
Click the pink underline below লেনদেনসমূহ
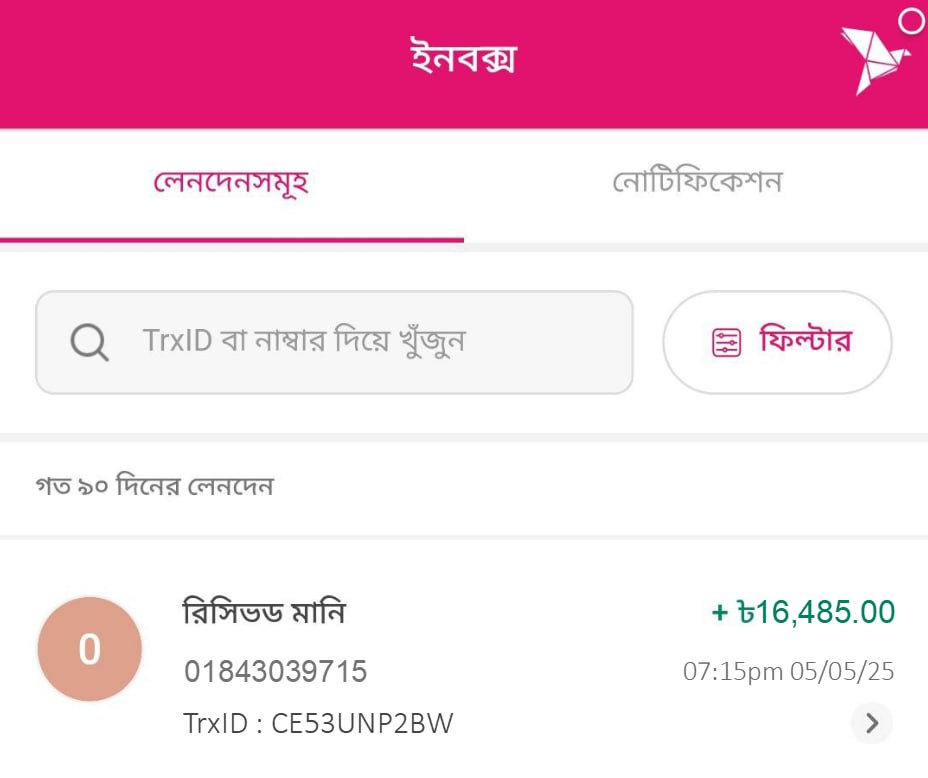click(231, 239)
